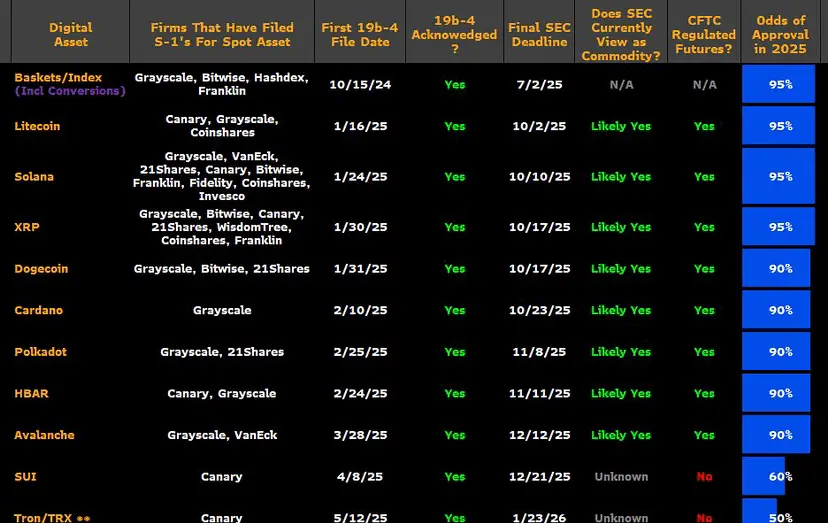The width and height of the screenshot is (828, 523).
Task: Click the Odds of Approval in 2025 header
Action: click(780, 34)
